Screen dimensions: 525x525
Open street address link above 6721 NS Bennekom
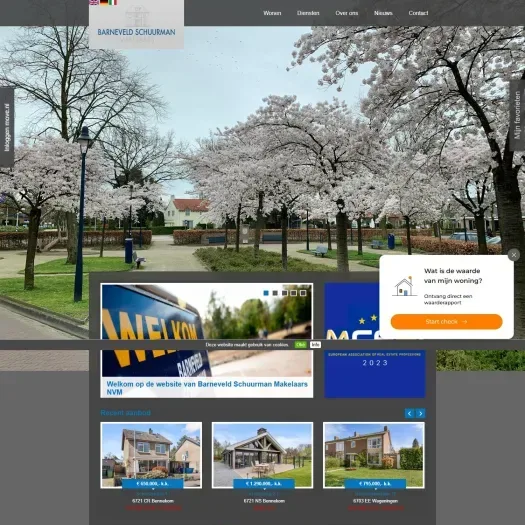(x=264, y=494)
